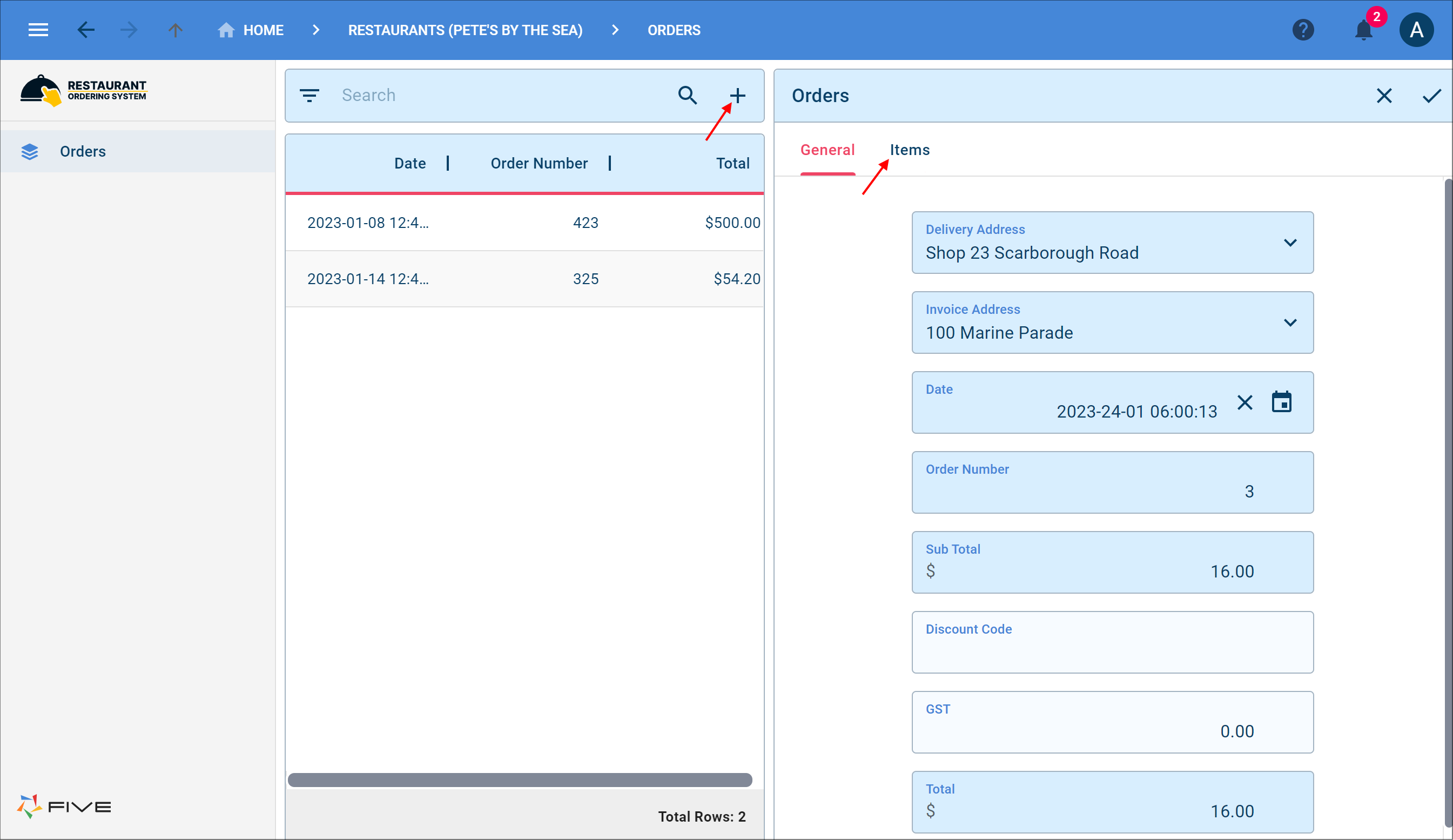
Task: Expand the Delivery Address dropdown
Action: 1290,242
